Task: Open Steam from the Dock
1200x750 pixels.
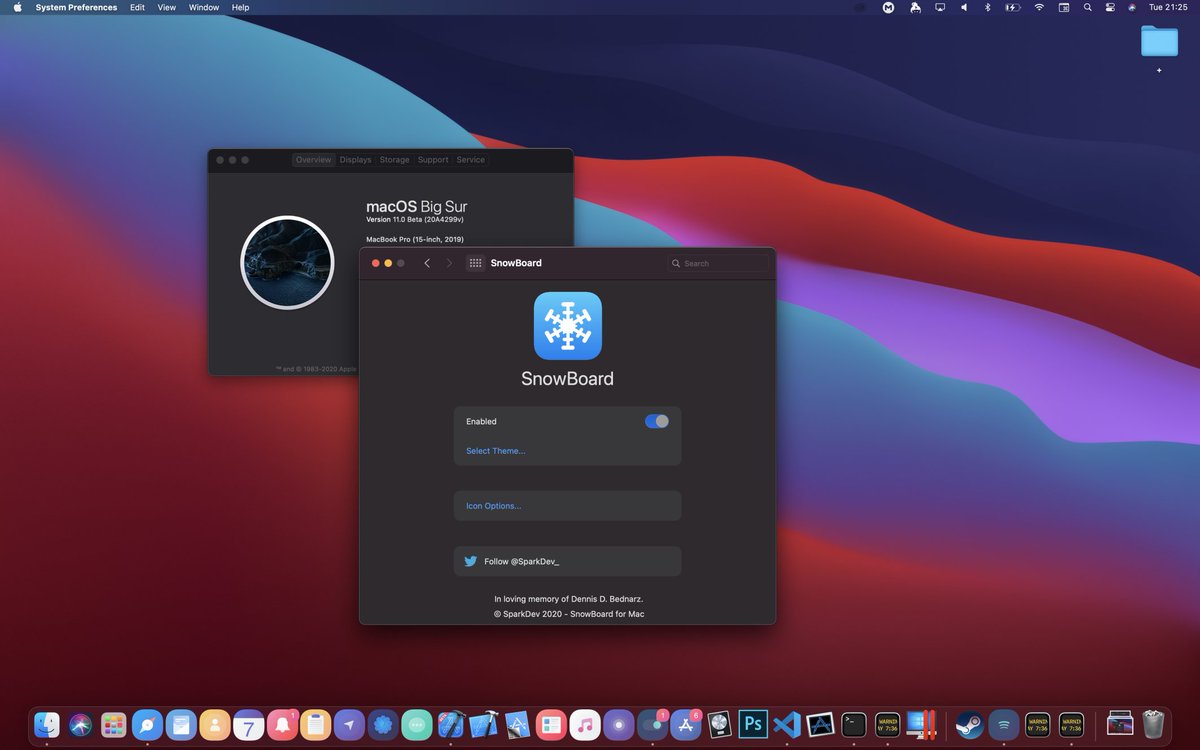Action: click(x=969, y=724)
